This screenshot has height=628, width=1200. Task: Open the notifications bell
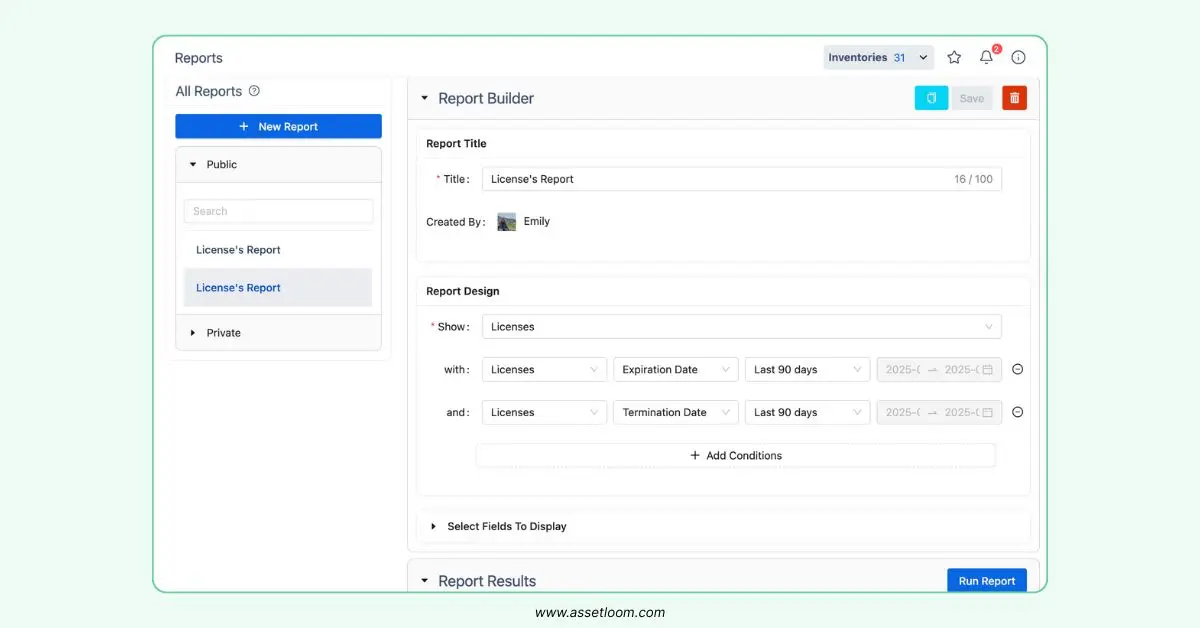(x=986, y=58)
